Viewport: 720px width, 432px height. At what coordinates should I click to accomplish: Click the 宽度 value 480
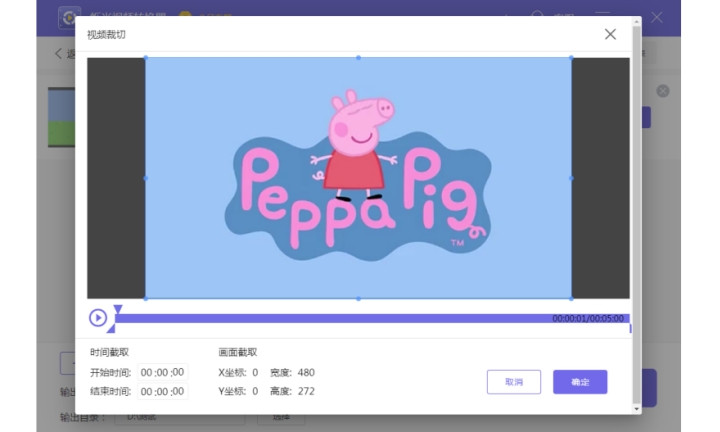pyautogui.click(x=306, y=372)
